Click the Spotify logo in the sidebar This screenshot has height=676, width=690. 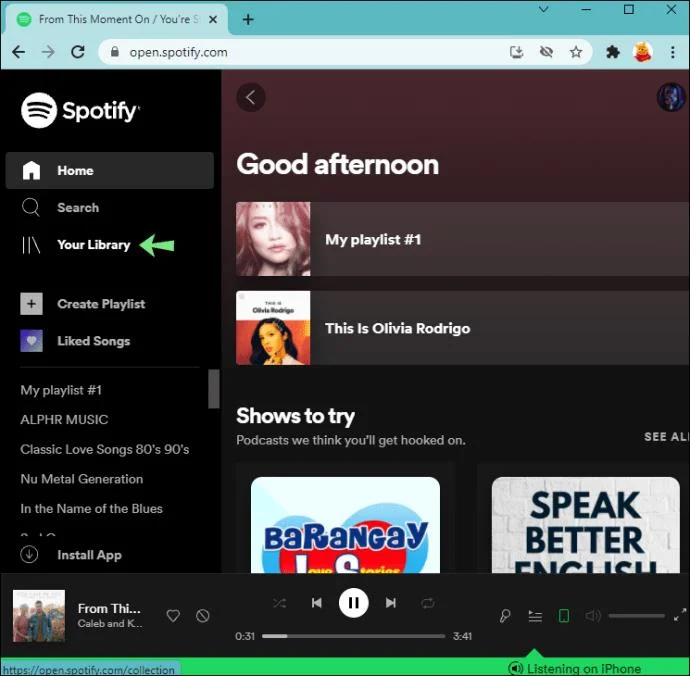80,110
